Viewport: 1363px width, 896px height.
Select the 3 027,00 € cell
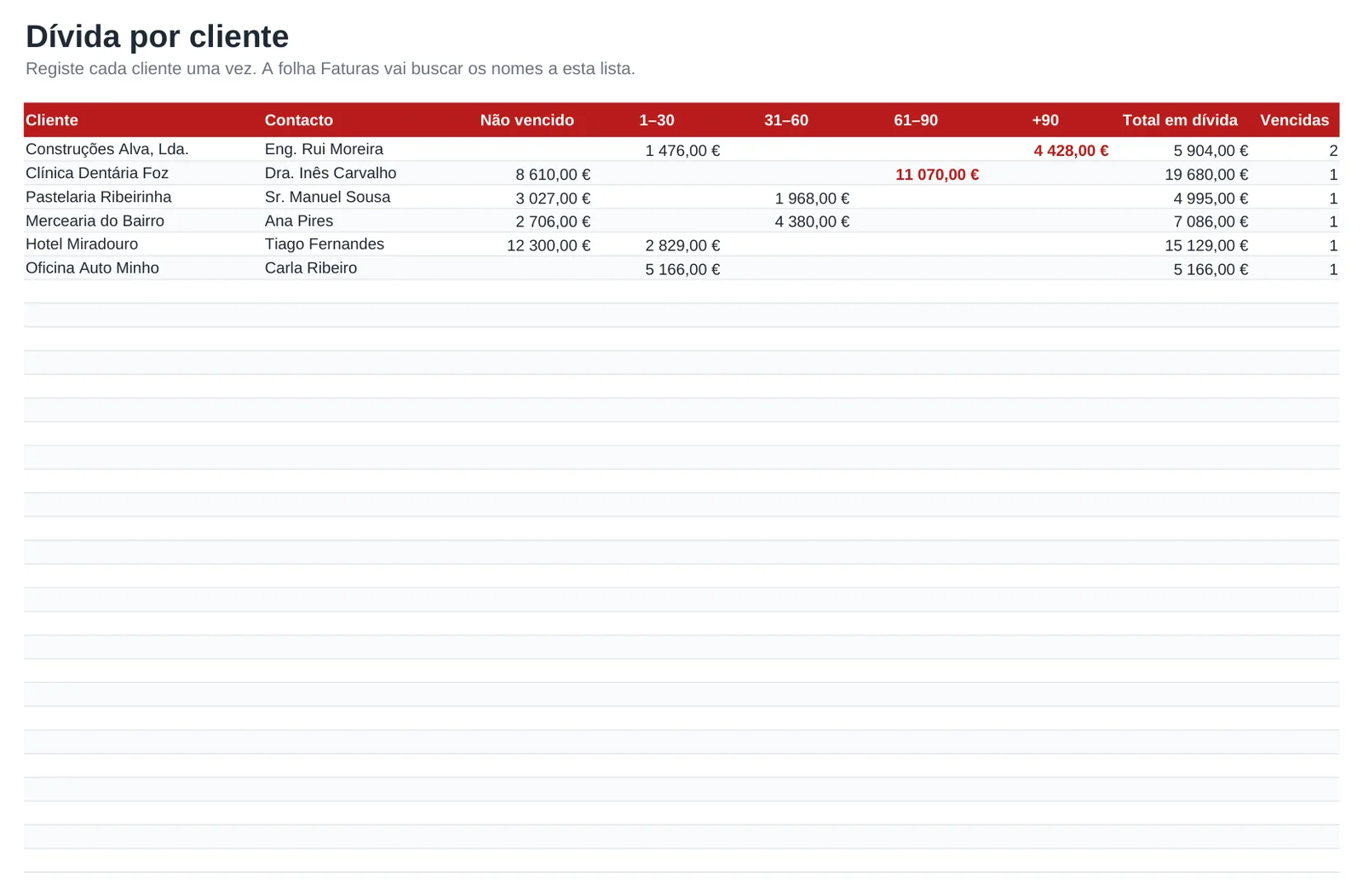553,198
